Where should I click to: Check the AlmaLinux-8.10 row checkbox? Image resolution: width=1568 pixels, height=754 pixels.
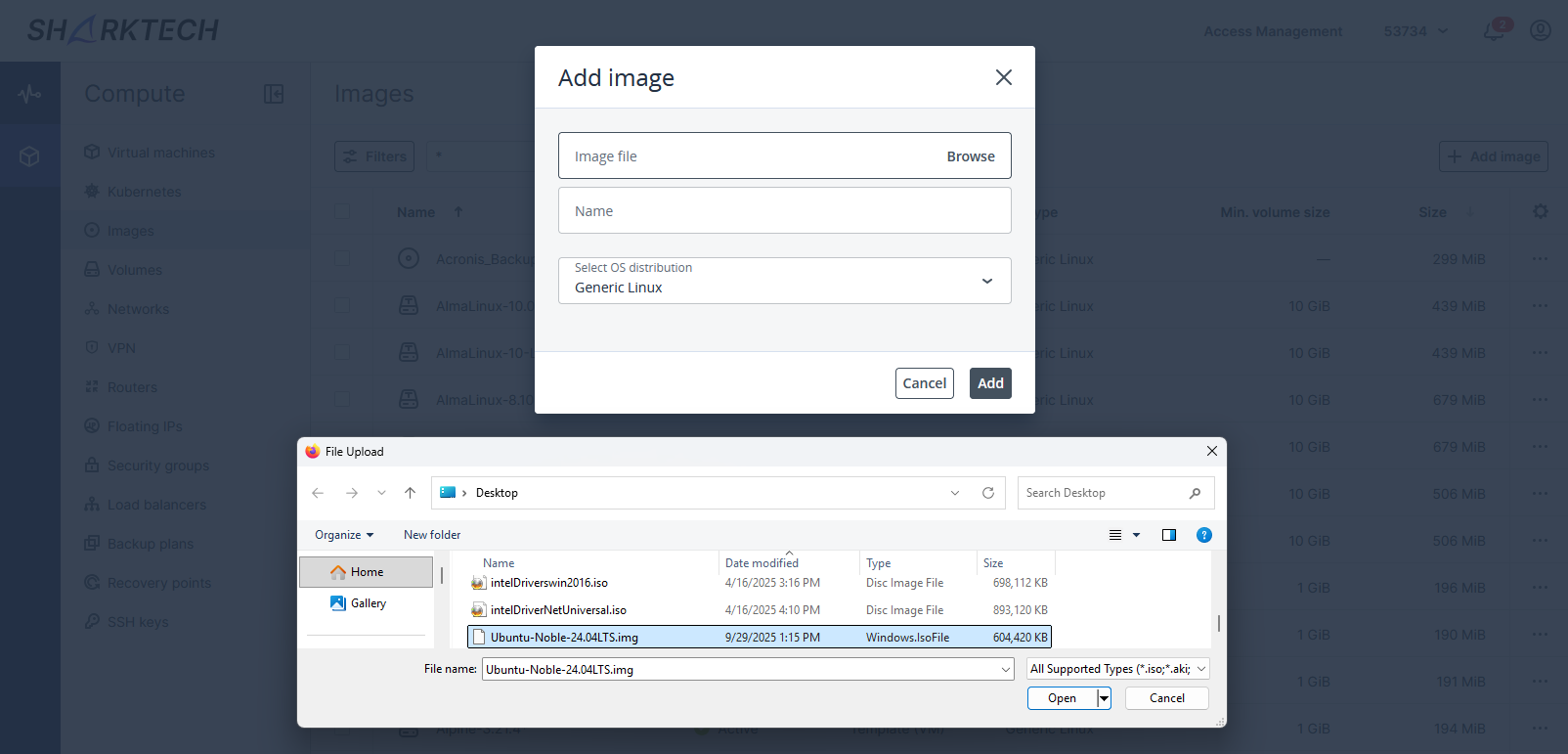[342, 400]
